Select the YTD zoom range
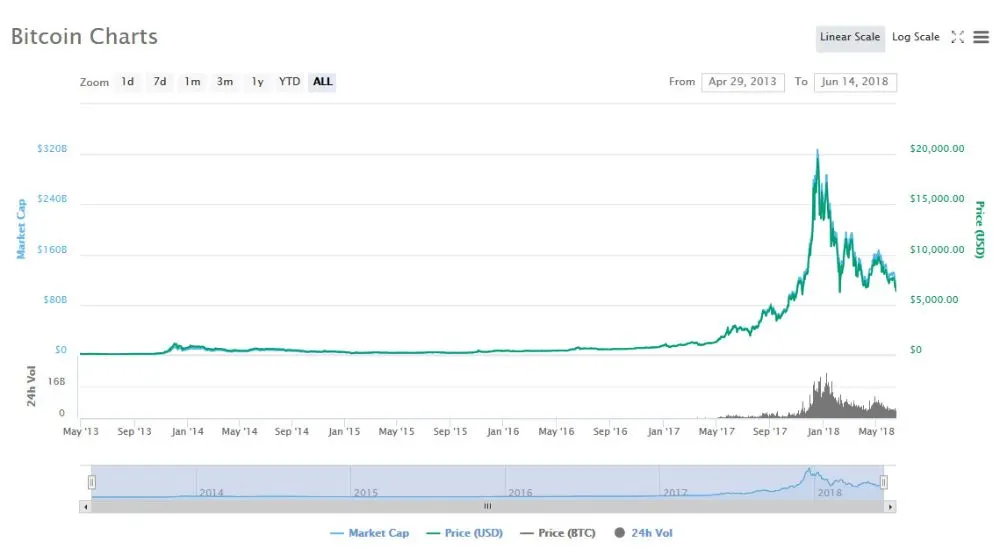The image size is (1000, 549). click(289, 82)
